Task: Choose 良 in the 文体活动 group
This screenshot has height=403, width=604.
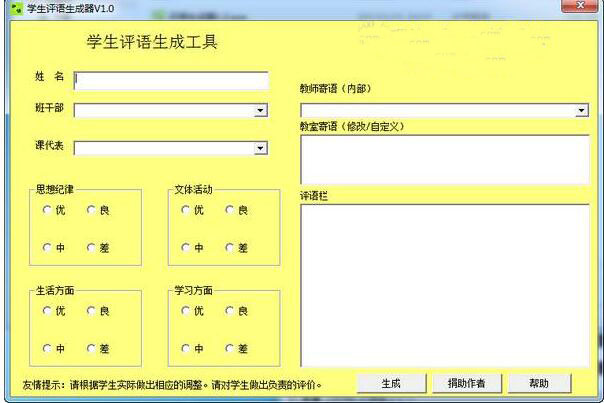Action: (229, 210)
